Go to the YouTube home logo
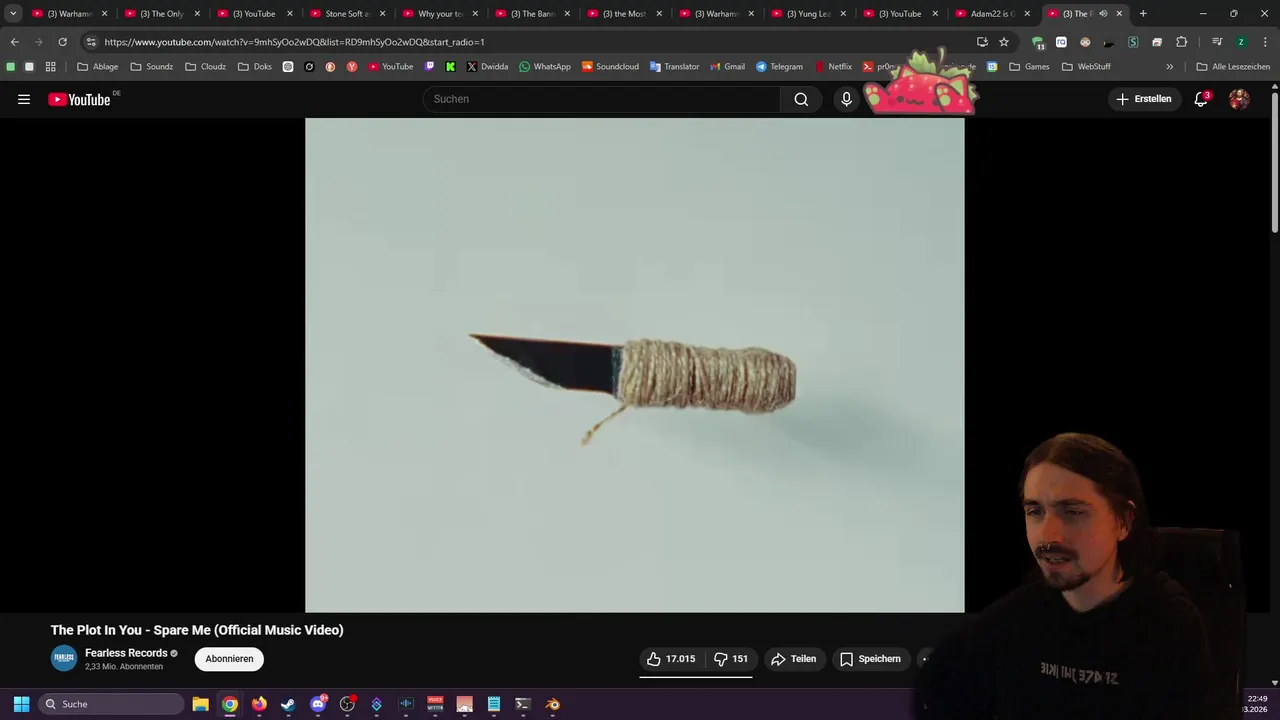The width and height of the screenshot is (1280, 720). click(x=79, y=99)
